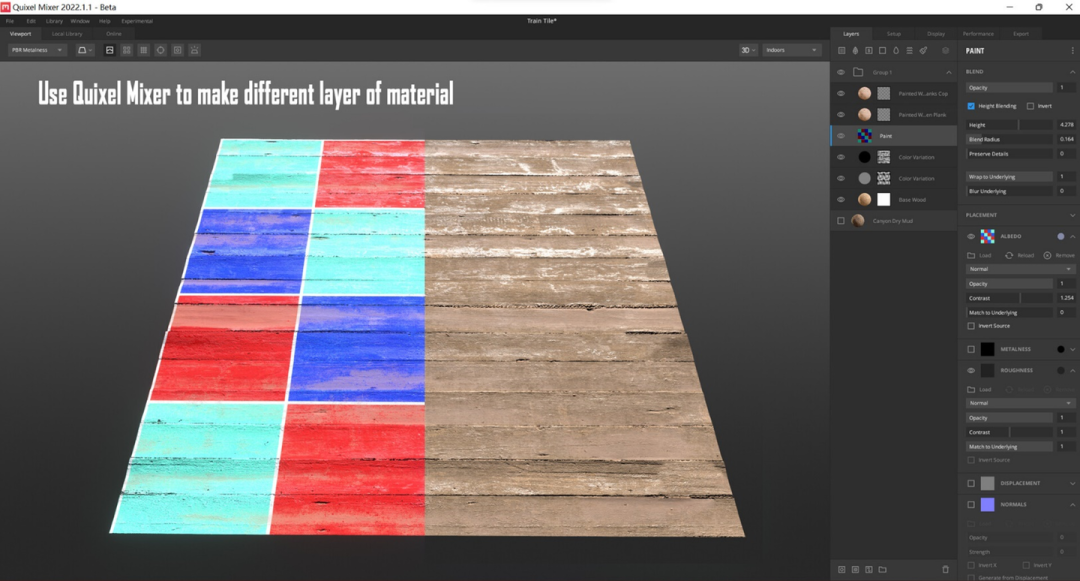1080x581 pixels.
Task: Open Albedo blend mode Normal dropdown
Action: click(1020, 269)
